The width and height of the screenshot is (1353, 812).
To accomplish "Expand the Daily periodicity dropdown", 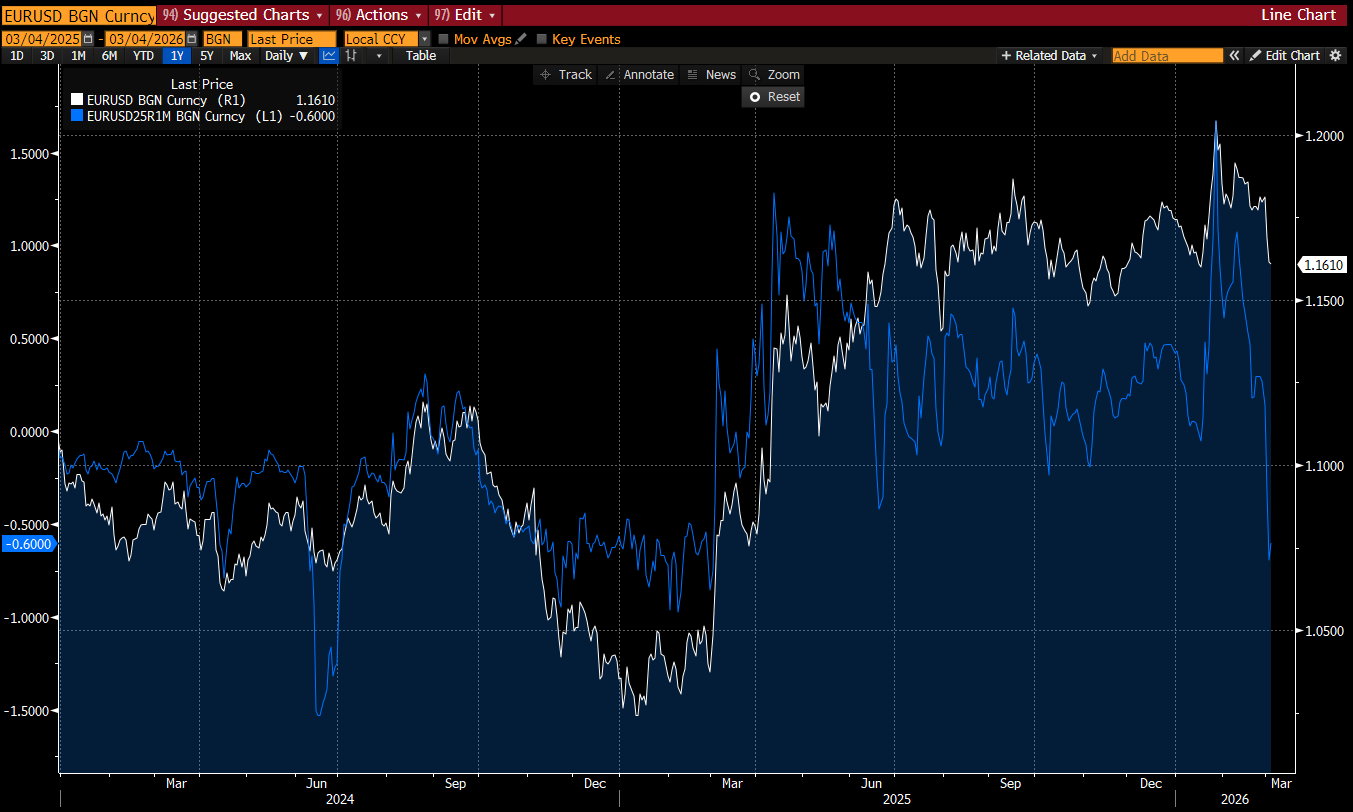I will (x=287, y=56).
